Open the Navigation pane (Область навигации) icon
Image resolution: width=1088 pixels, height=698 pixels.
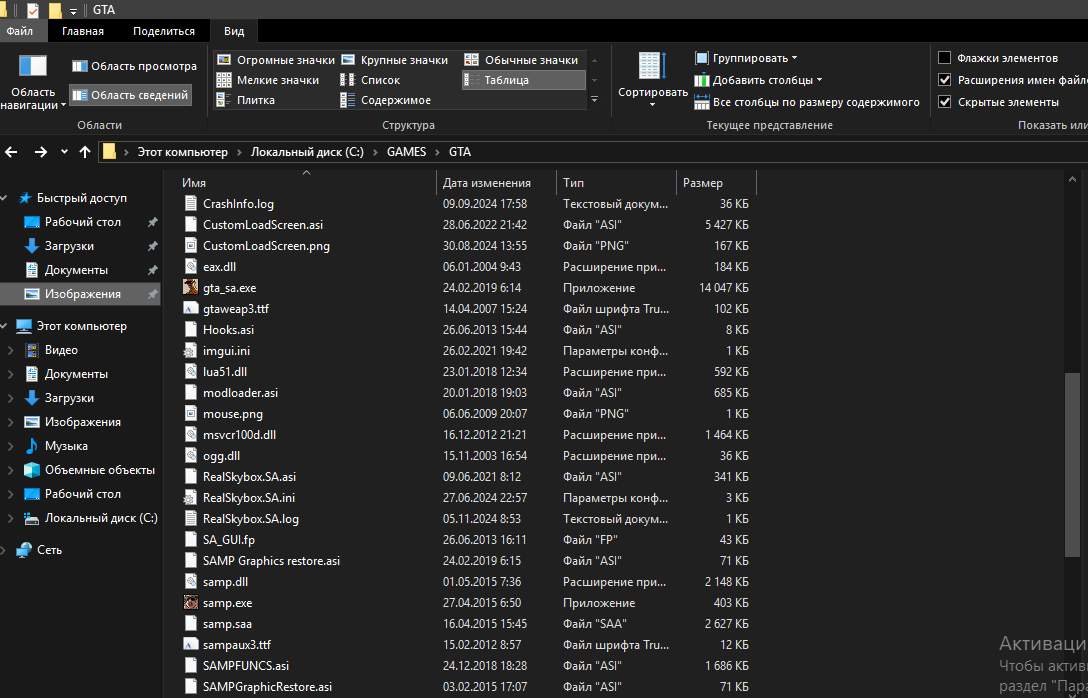[33, 67]
